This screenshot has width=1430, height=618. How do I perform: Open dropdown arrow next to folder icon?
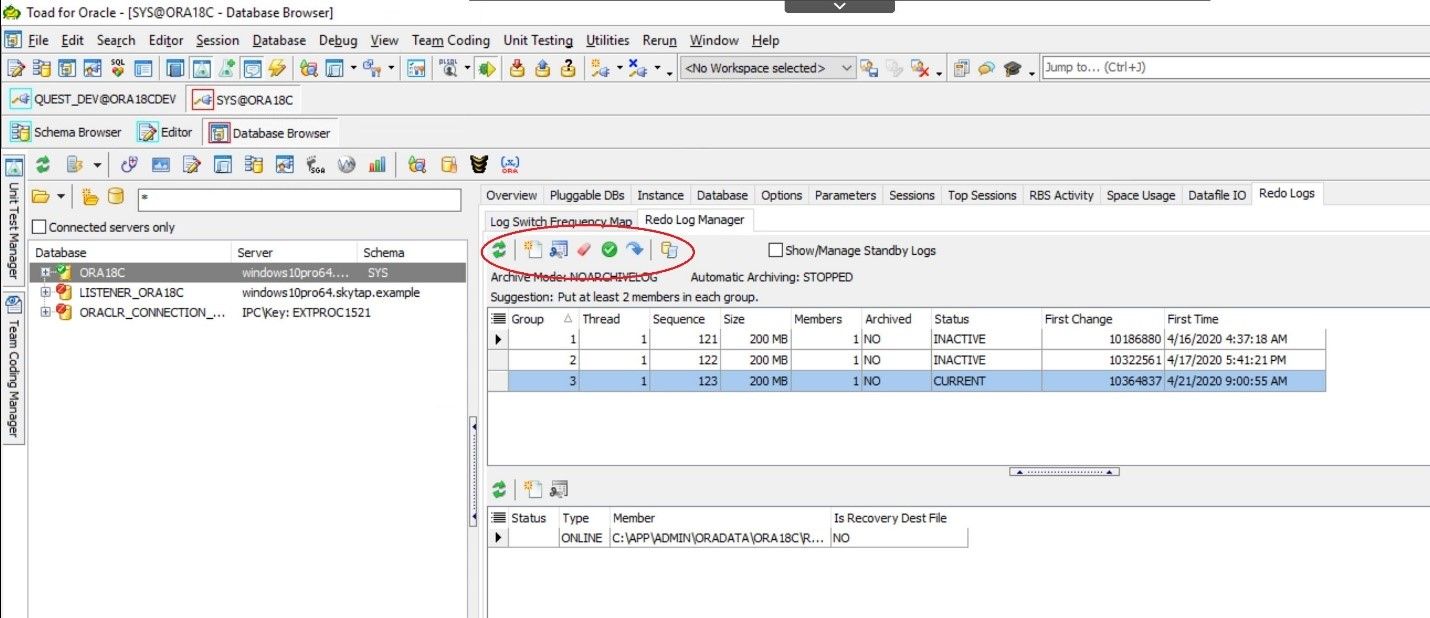pos(61,196)
